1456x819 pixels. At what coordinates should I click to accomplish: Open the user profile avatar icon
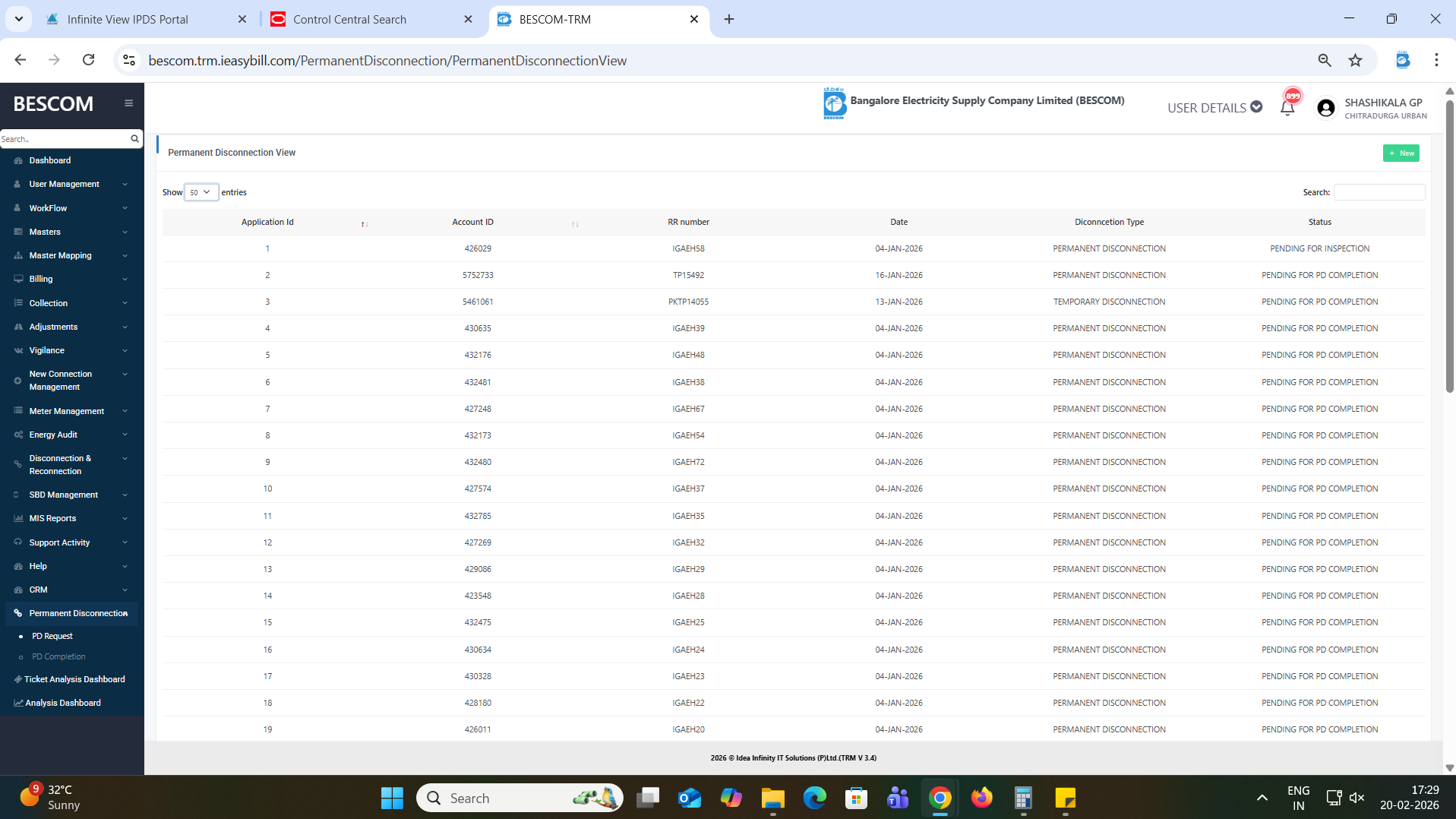point(1326,108)
